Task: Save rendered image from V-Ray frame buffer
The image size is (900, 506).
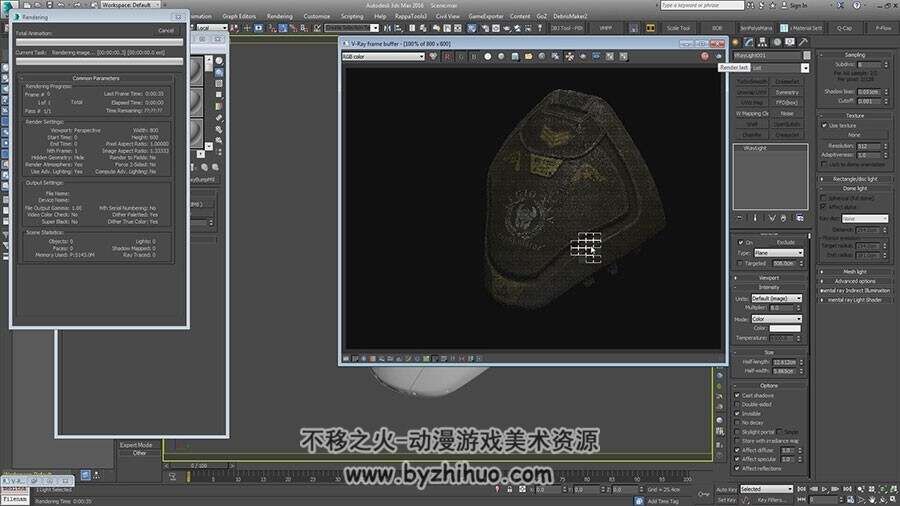Action: point(515,56)
